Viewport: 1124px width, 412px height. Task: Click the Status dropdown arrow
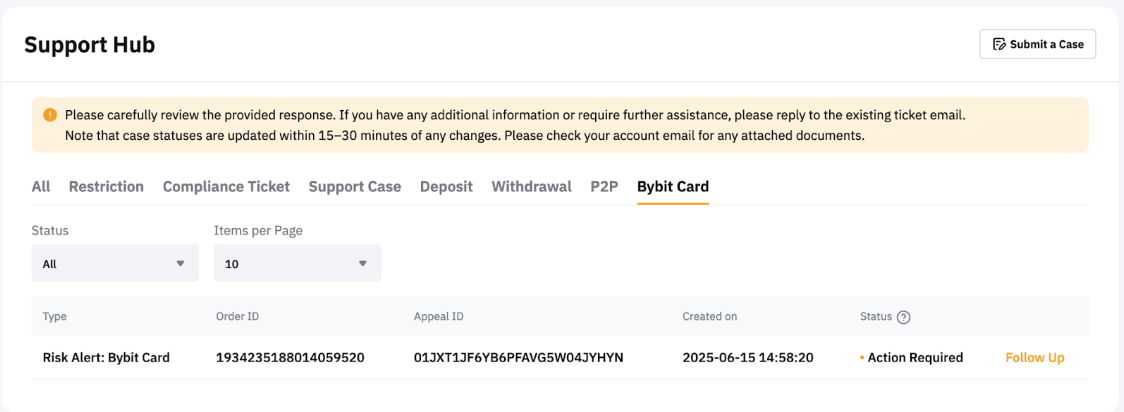coord(181,263)
